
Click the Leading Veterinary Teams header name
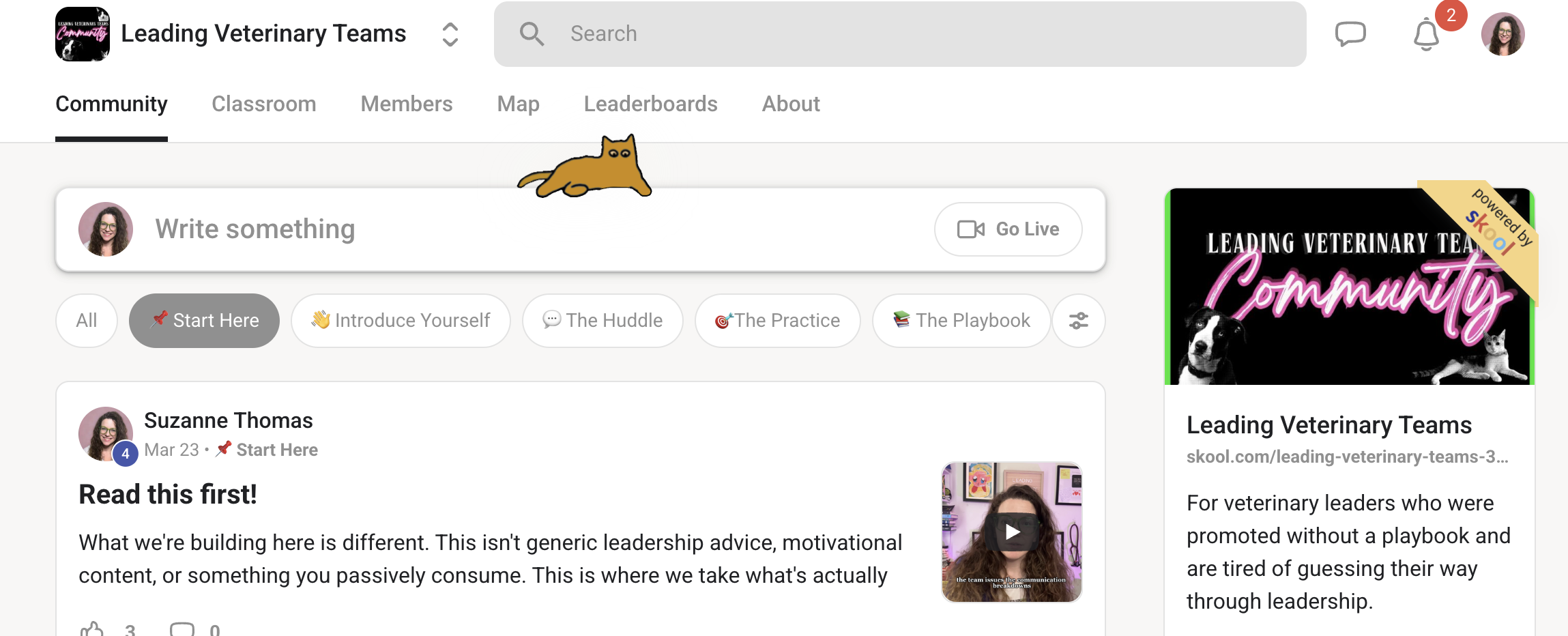pyautogui.click(x=263, y=33)
